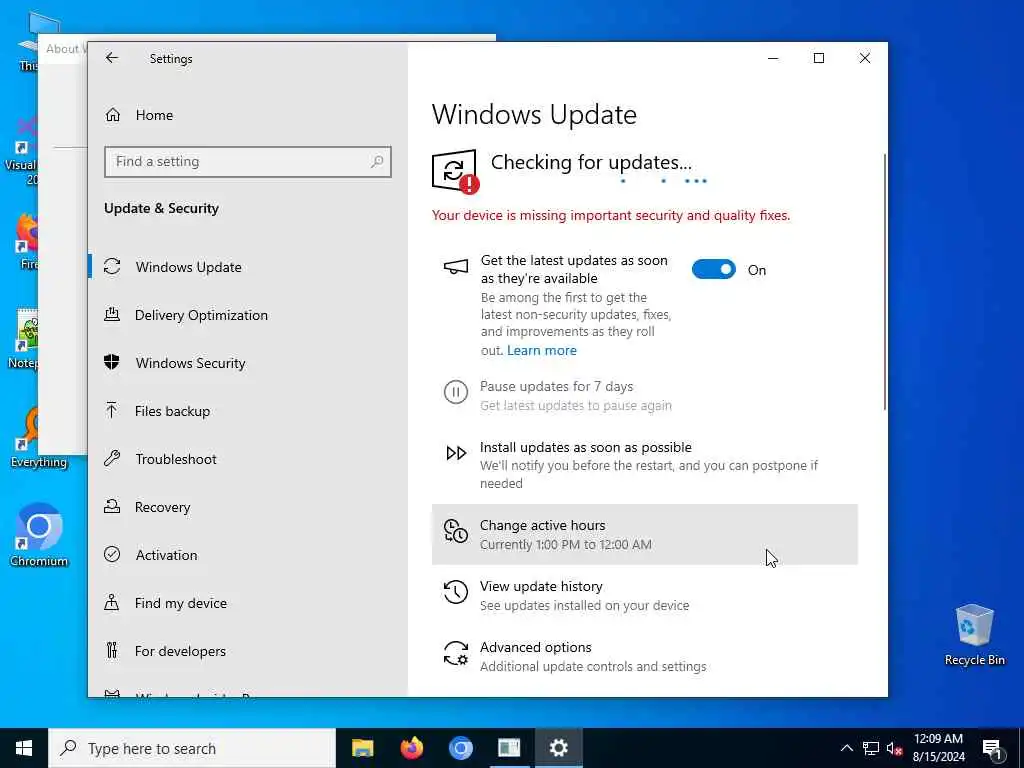This screenshot has width=1024, height=768.
Task: Open Troubleshoot page
Action: (x=248, y=459)
